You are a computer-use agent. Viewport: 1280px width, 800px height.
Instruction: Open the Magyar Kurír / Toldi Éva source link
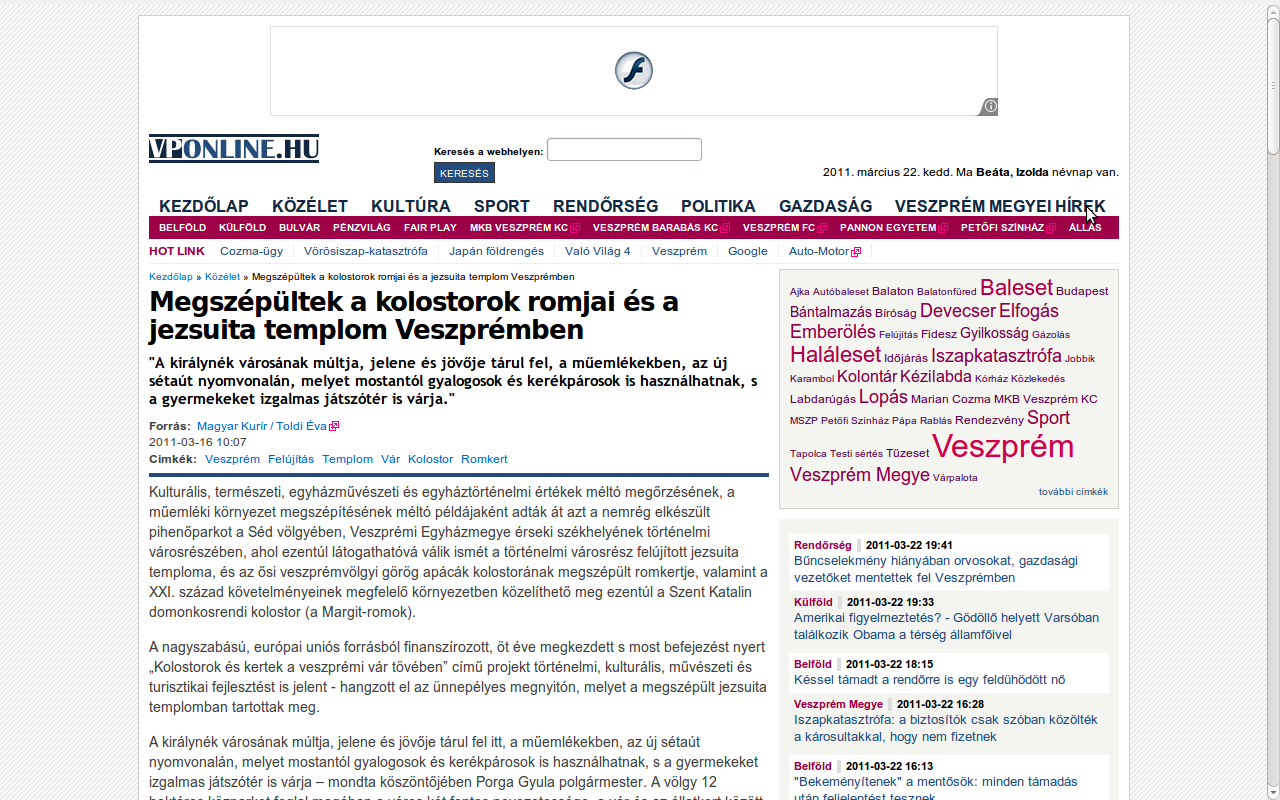(262, 426)
